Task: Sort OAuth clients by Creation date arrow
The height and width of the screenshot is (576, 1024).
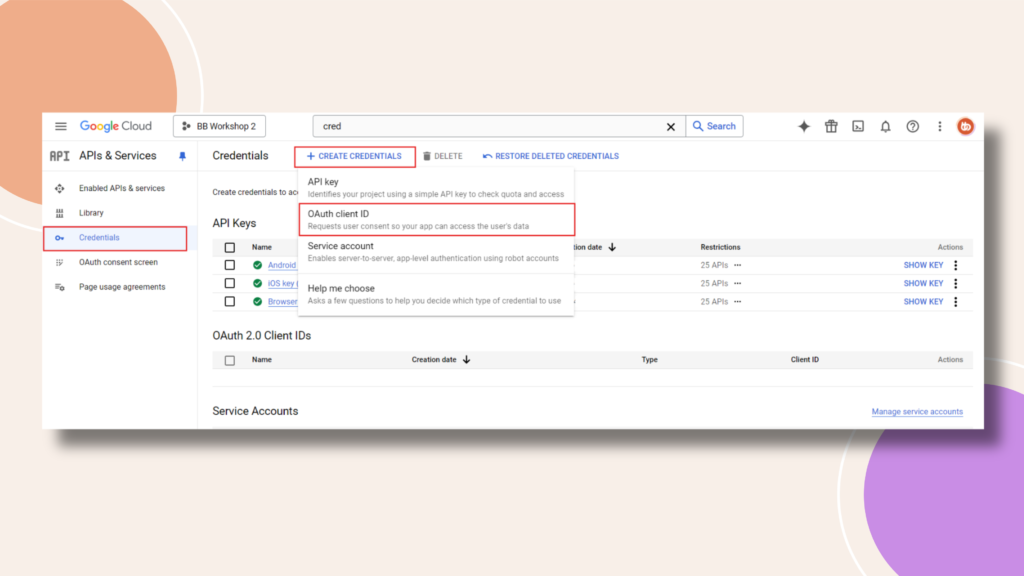Action: click(466, 360)
